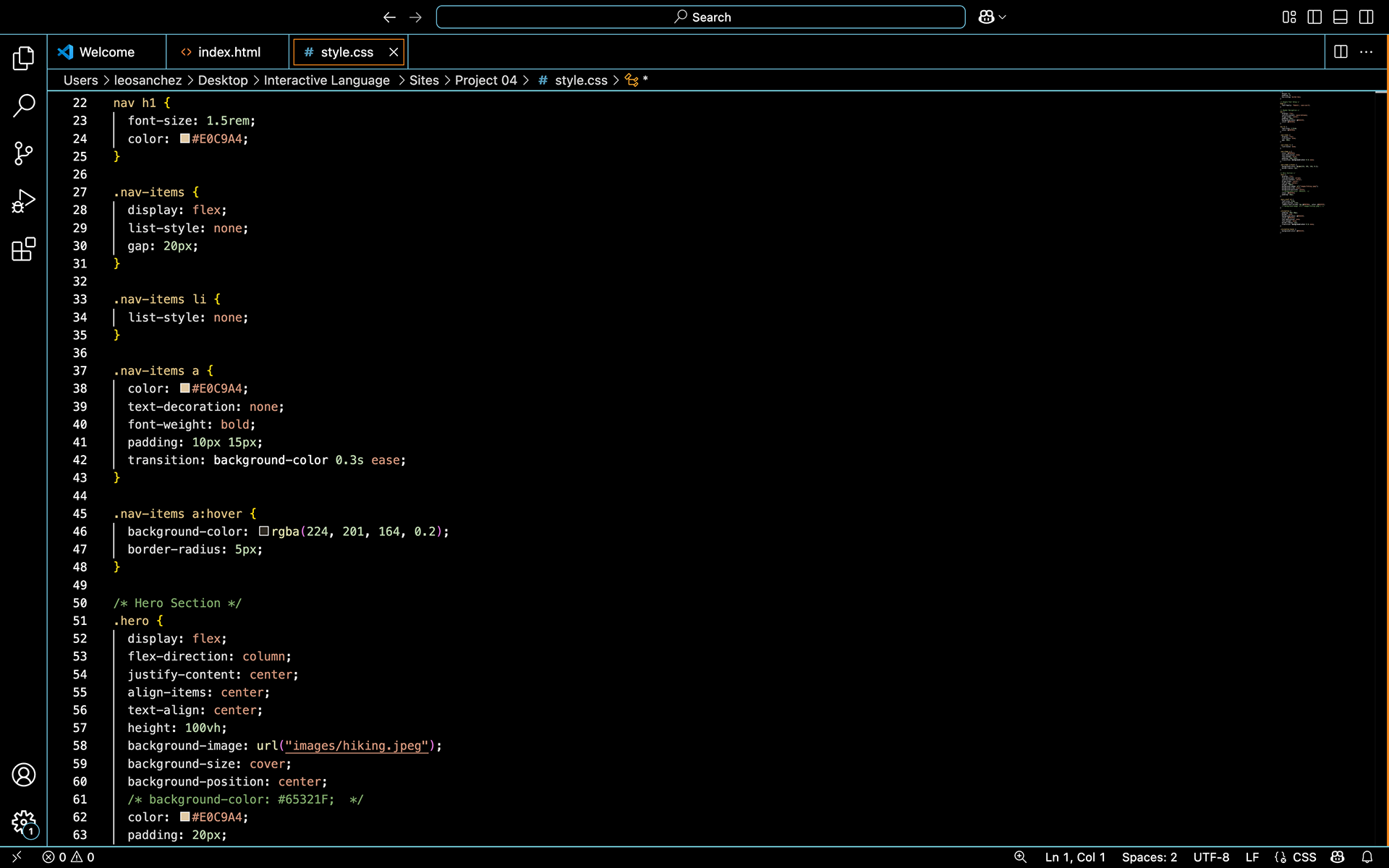Image resolution: width=1389 pixels, height=868 pixels.
Task: Toggle the bottom panel visibility
Action: (1340, 17)
